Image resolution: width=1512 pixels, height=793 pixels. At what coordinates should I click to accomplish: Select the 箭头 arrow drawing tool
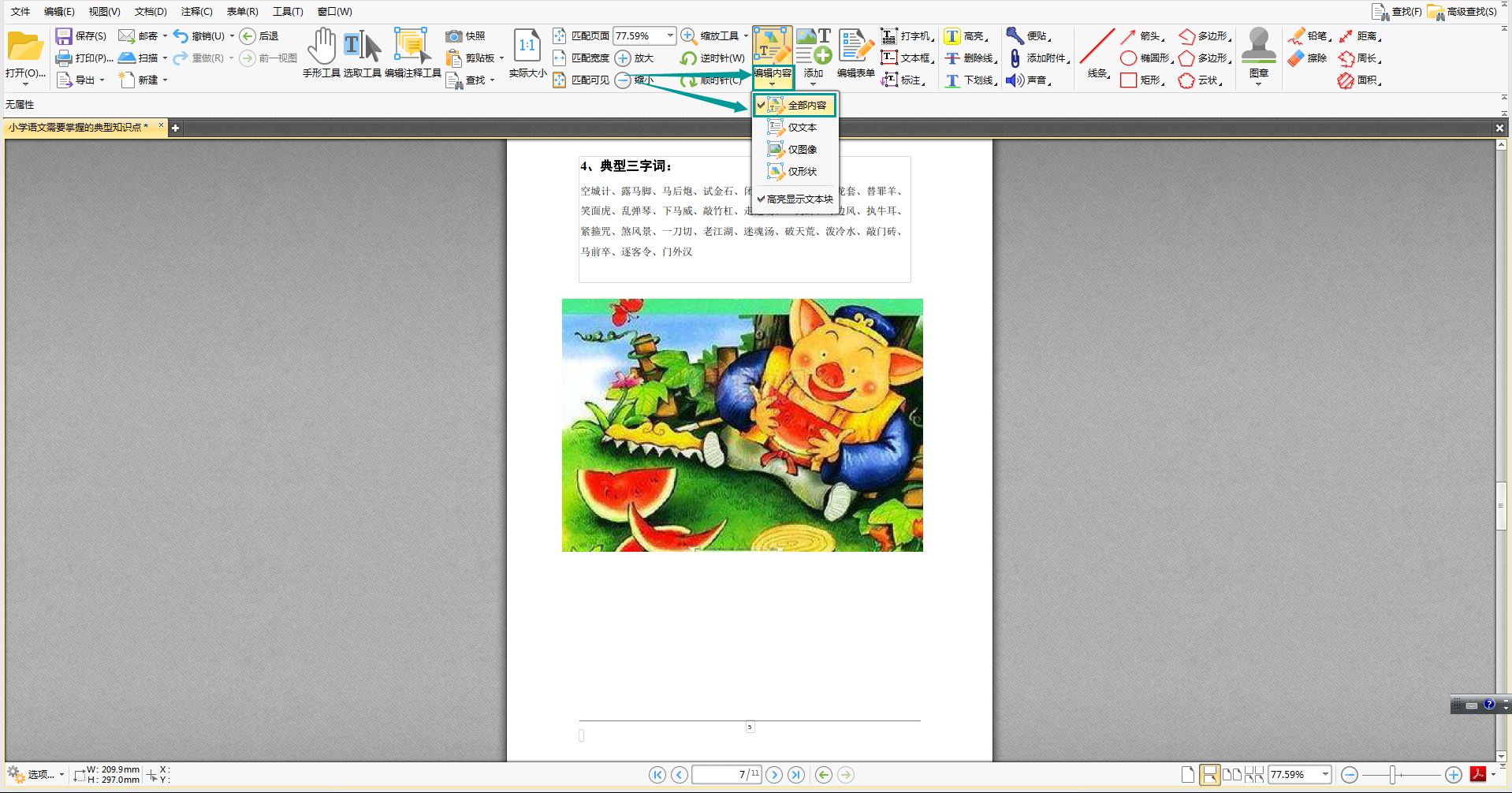click(1143, 36)
